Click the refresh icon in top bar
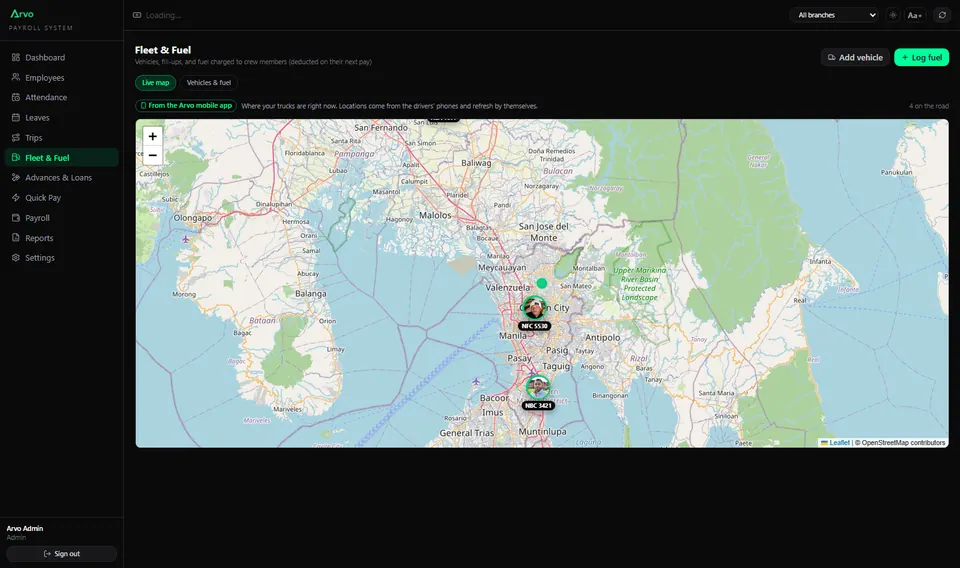Image resolution: width=960 pixels, height=568 pixels. pos(942,15)
